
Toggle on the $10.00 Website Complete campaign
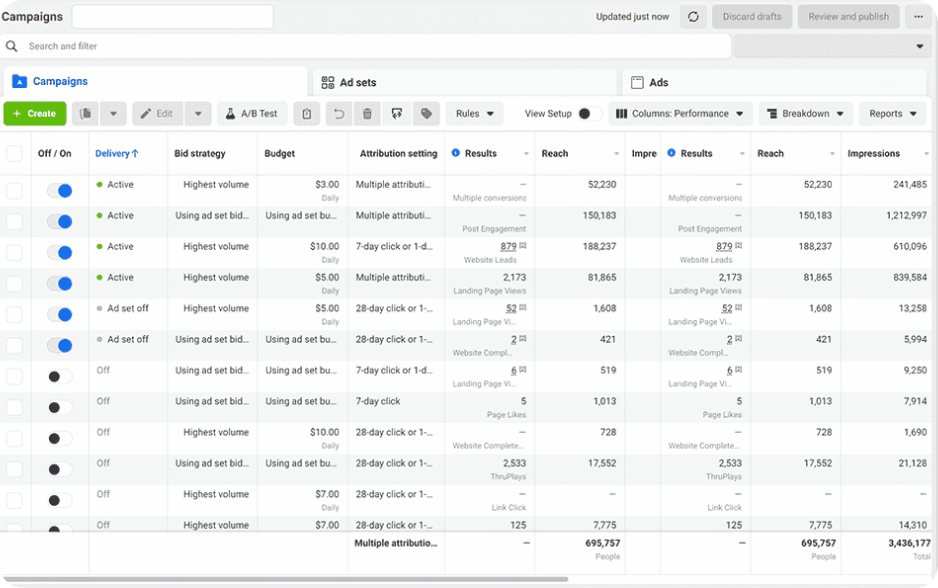60,438
